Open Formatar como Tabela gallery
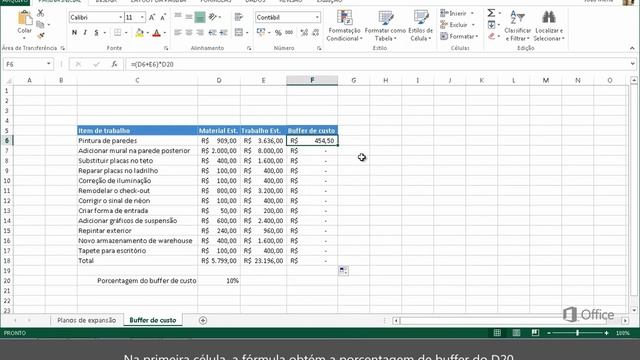 click(x=385, y=26)
